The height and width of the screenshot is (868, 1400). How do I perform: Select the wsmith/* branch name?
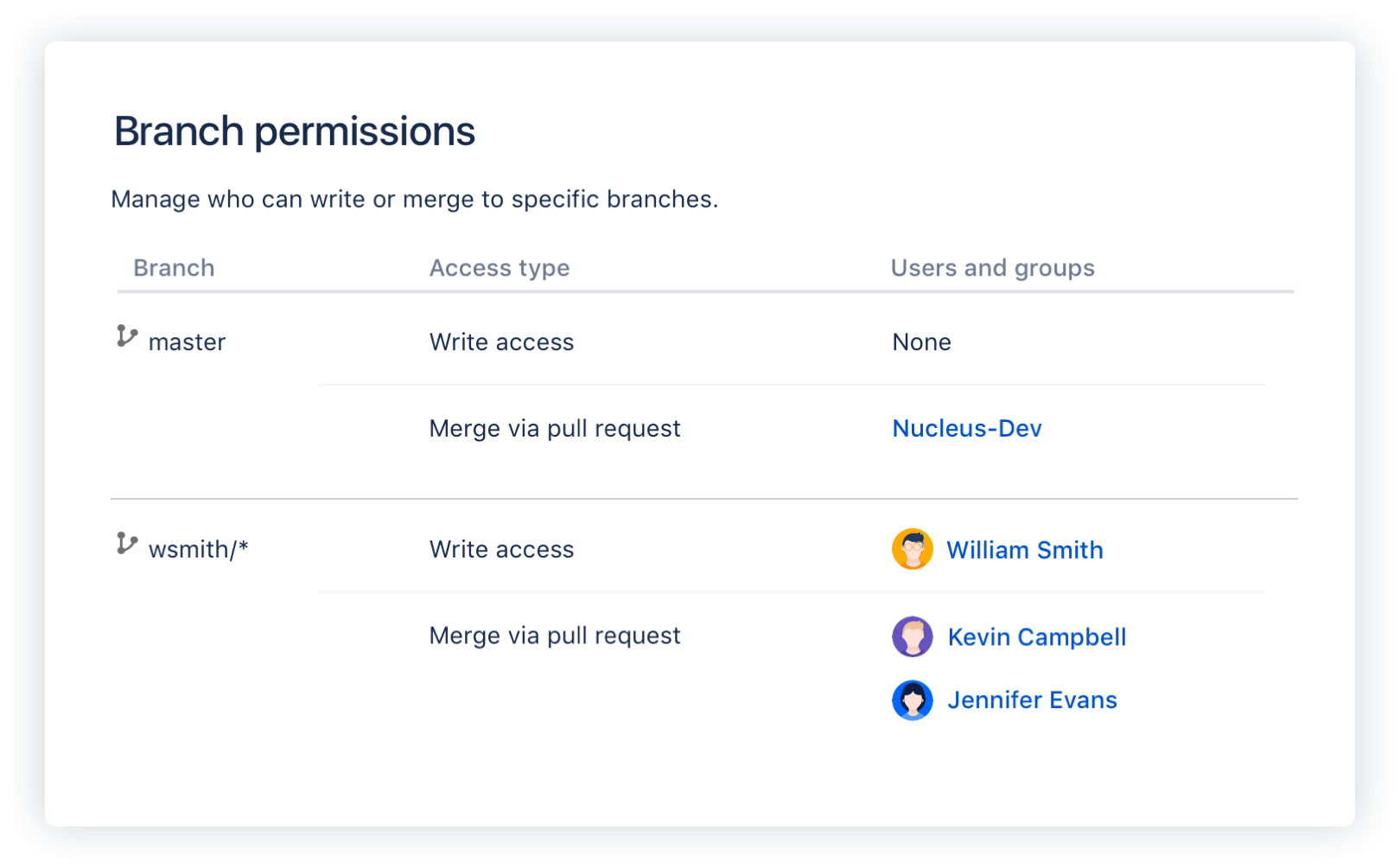coord(200,549)
